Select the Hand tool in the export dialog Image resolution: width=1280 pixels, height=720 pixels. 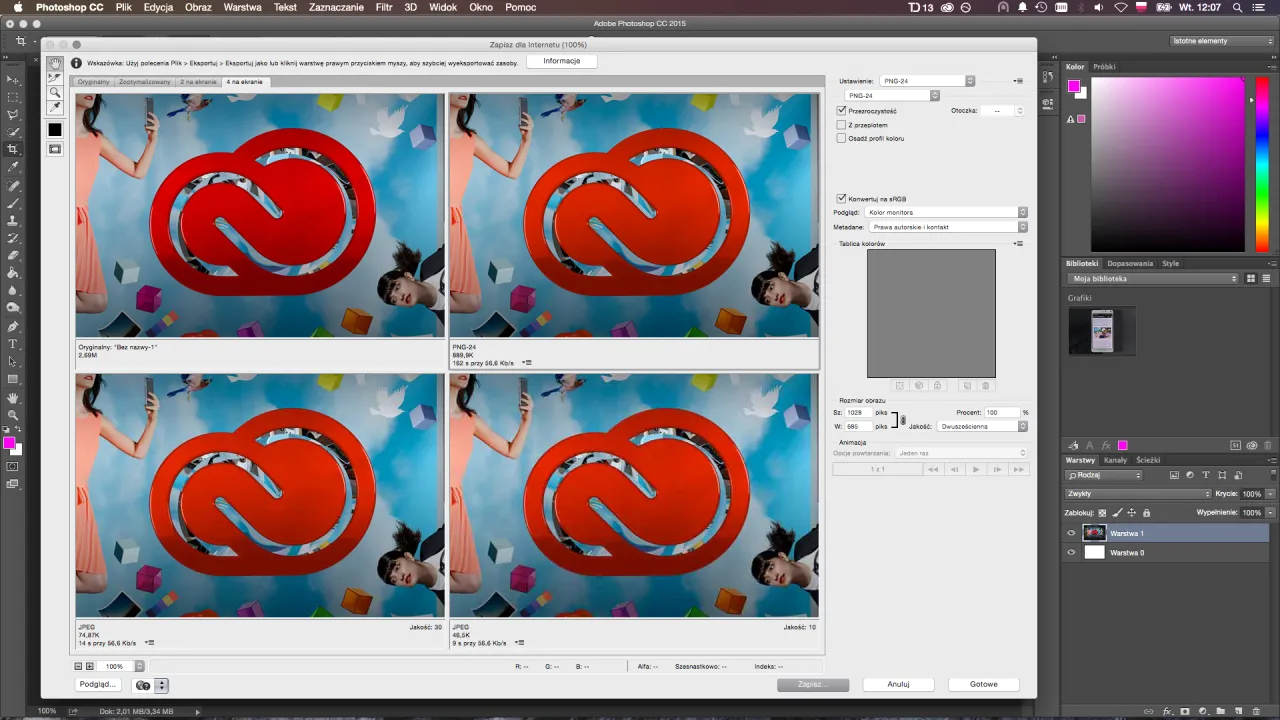55,63
